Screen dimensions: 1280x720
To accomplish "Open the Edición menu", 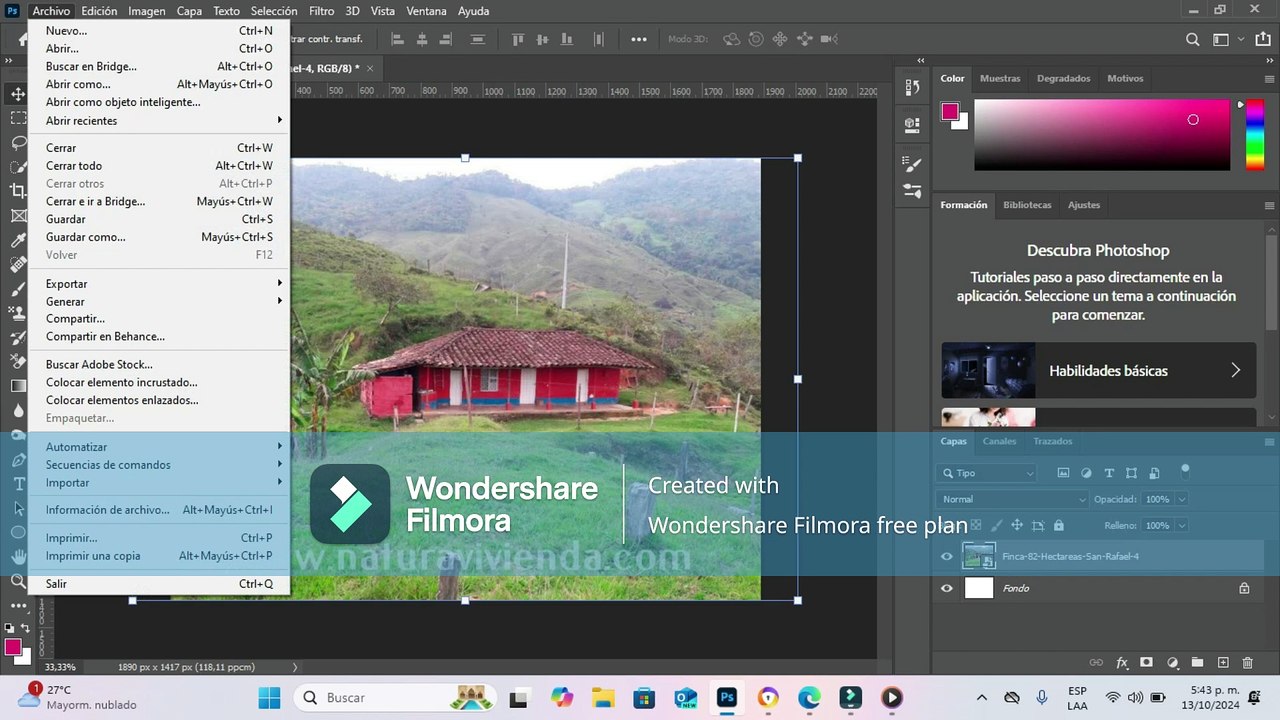I will tap(99, 11).
